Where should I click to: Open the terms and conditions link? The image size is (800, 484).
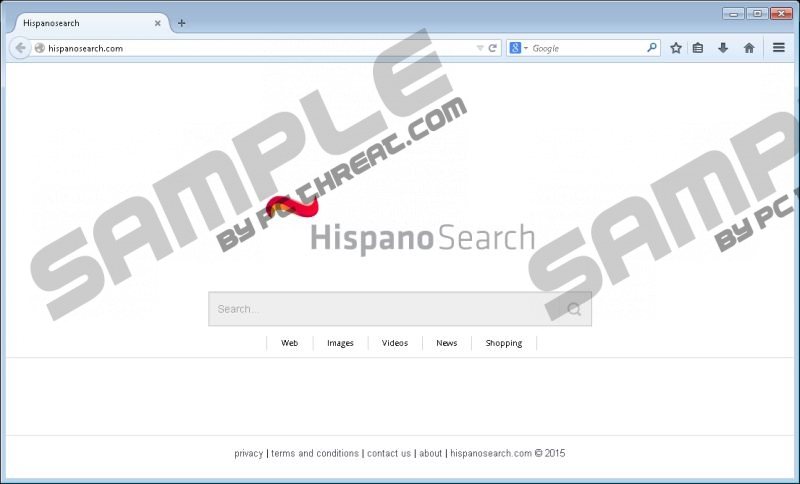tap(315, 454)
